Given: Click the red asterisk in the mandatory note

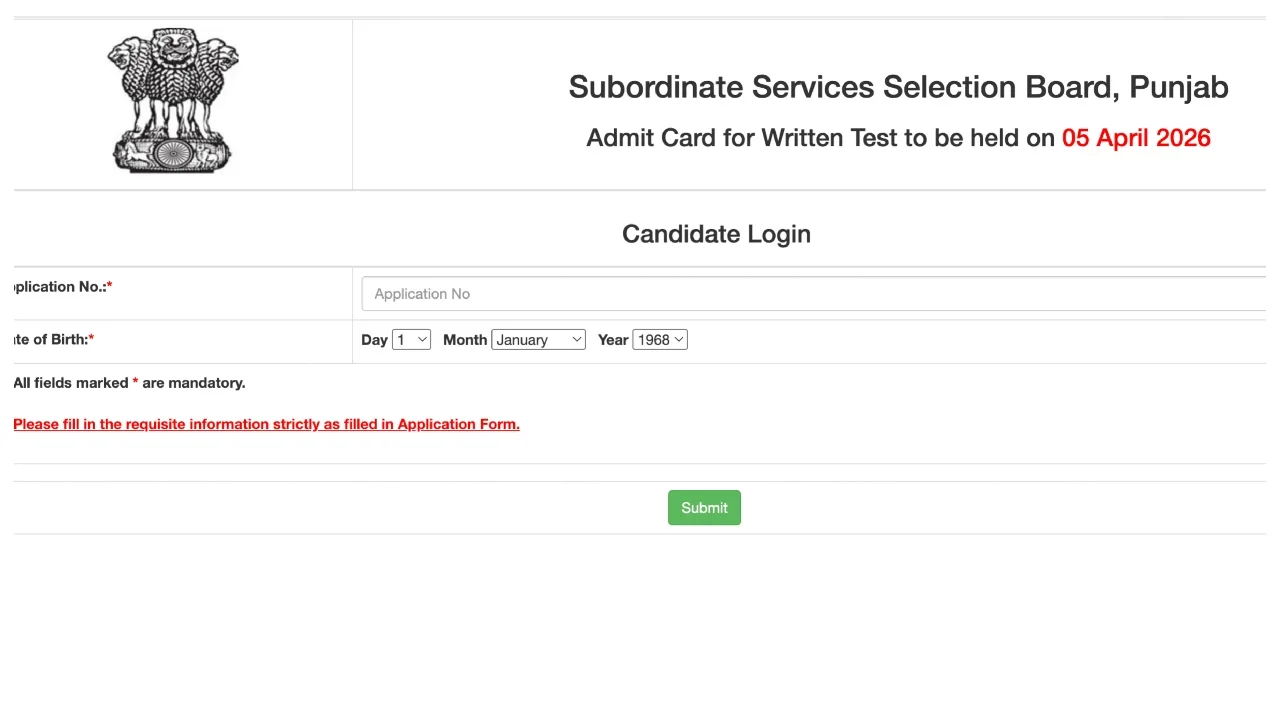Looking at the screenshot, I should pos(135,383).
